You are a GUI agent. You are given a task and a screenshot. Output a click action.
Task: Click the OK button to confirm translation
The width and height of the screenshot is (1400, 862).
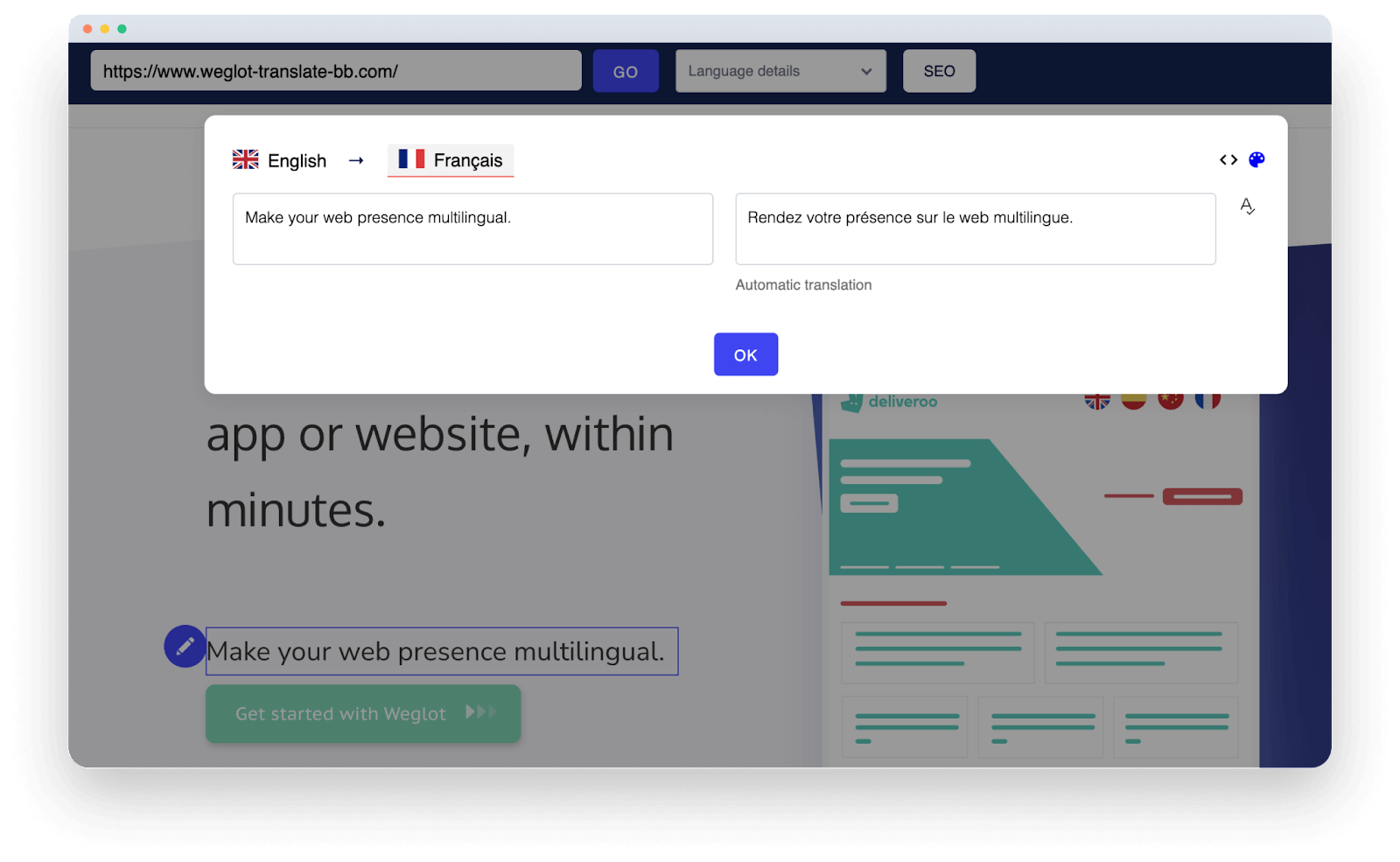(x=745, y=354)
